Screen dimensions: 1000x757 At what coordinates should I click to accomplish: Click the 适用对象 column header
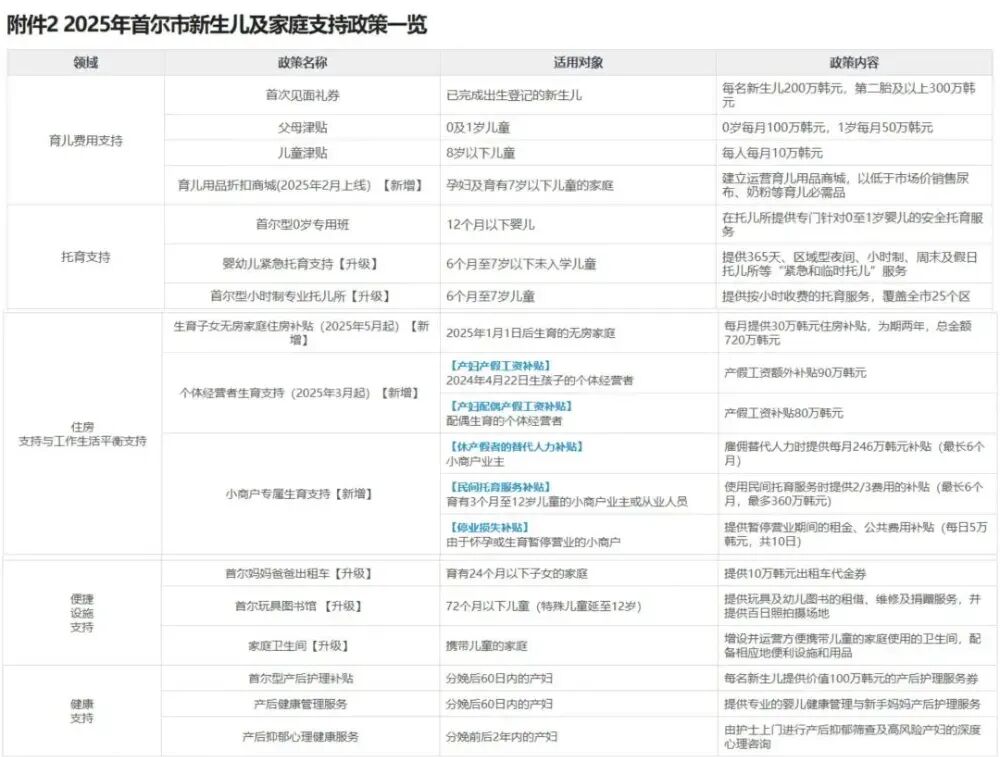pyautogui.click(x=578, y=62)
